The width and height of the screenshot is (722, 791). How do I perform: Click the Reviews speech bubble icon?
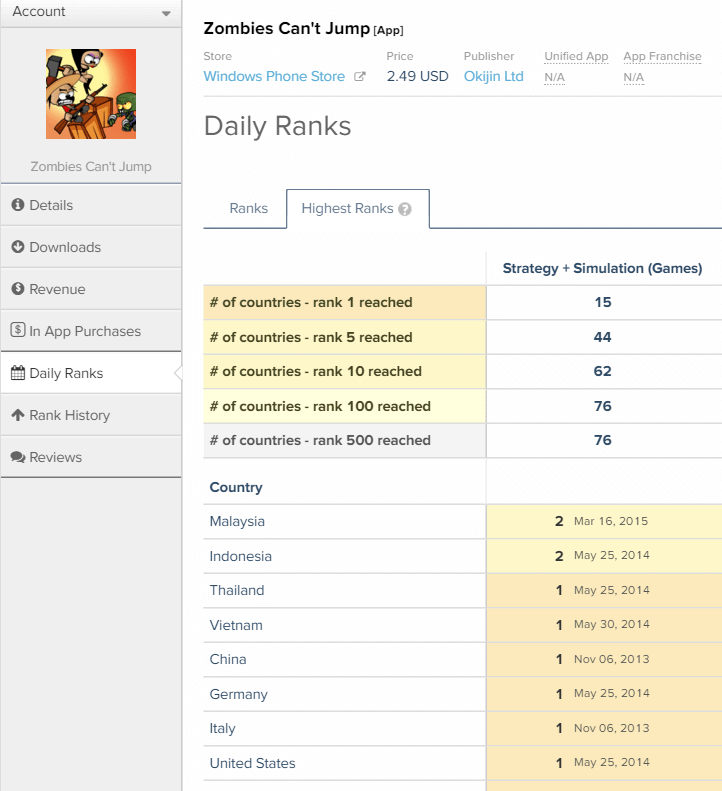pos(18,457)
